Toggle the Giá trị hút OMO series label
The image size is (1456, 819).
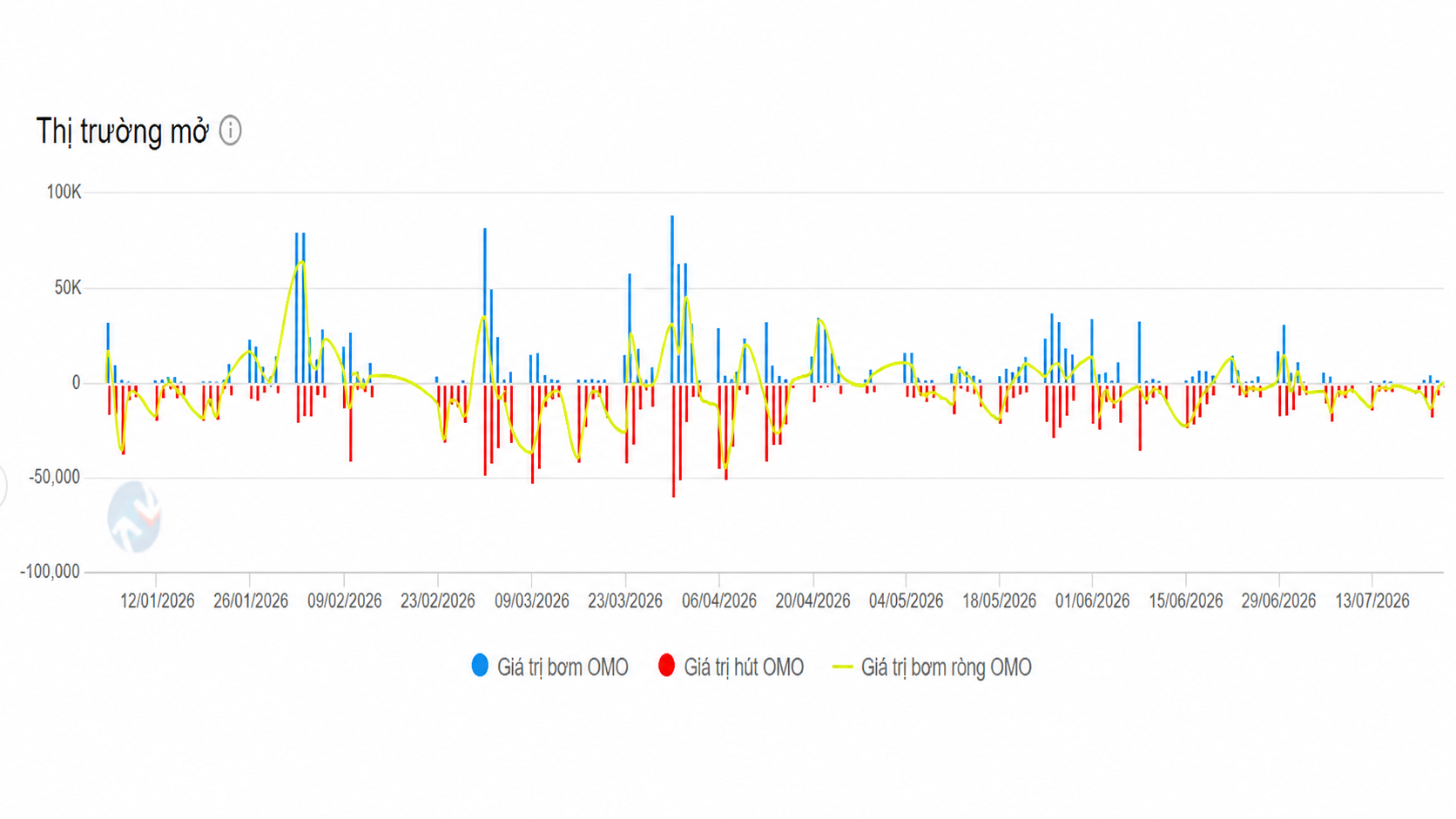[x=744, y=668]
